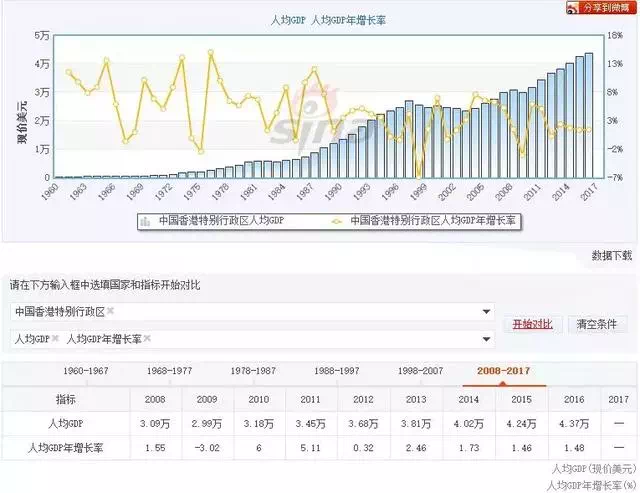Click the 人均GDP年增长率(%) footnote text
Viewport: 640px width, 493px height.
coord(591,485)
